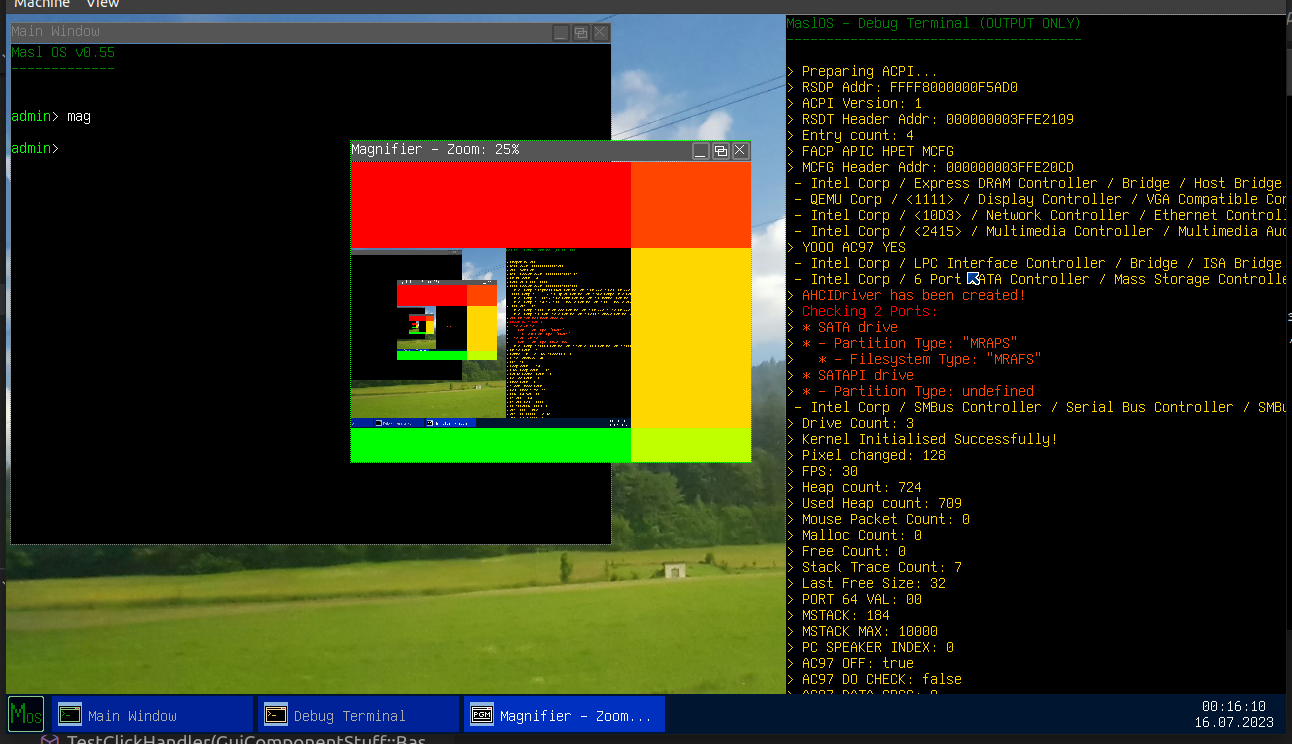Open the View menu

103,4
